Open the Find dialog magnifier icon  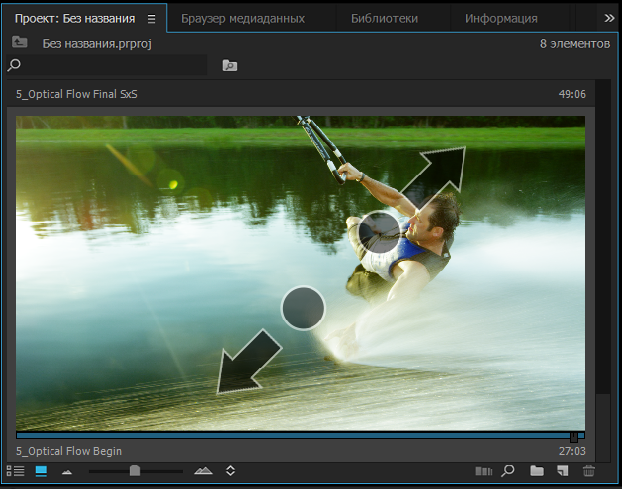click(508, 471)
